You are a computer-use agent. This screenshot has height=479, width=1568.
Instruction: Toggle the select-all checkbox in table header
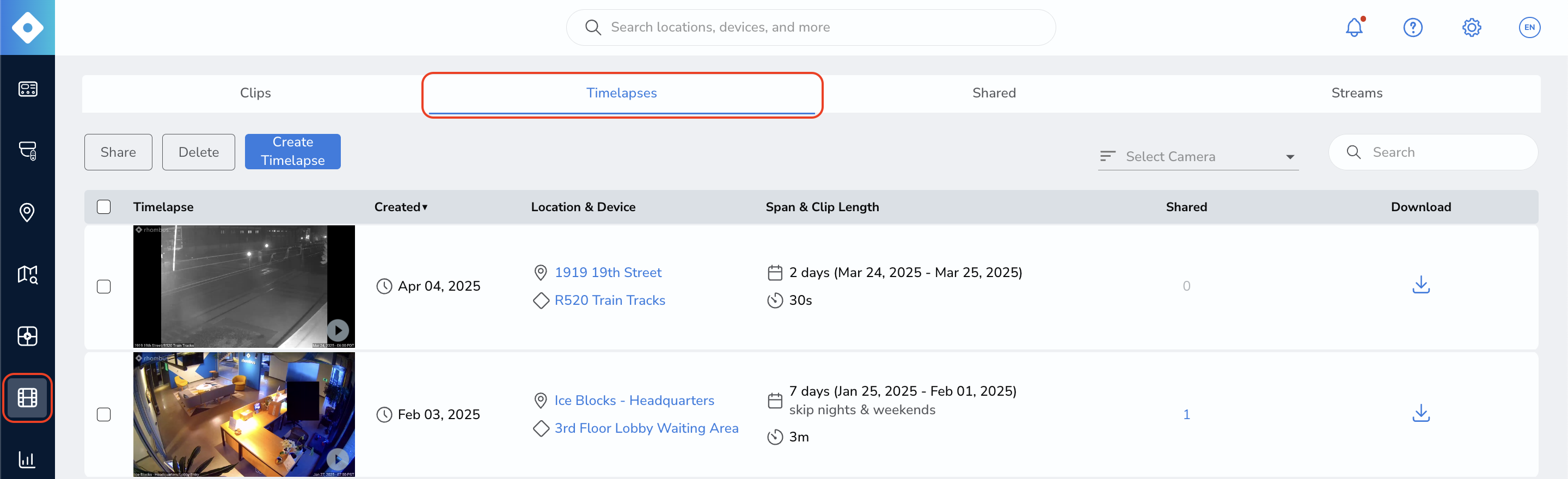(104, 207)
